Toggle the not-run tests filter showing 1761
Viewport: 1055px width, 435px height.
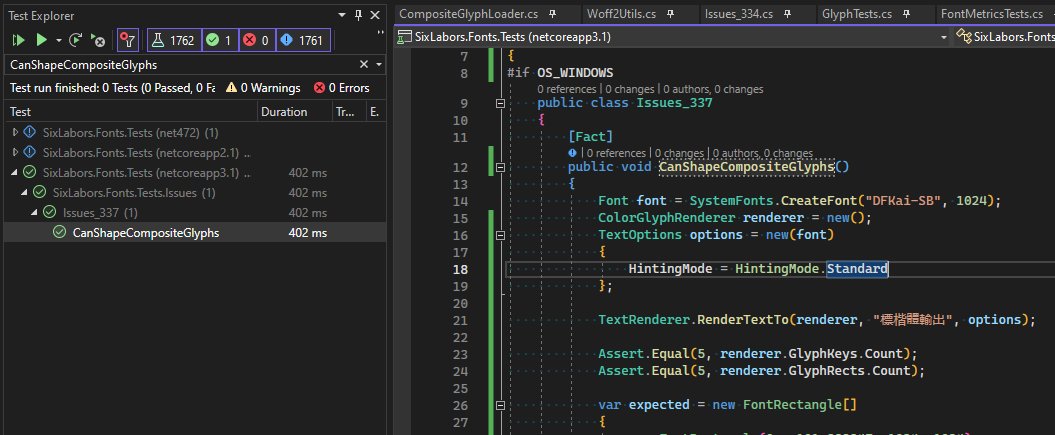point(303,40)
